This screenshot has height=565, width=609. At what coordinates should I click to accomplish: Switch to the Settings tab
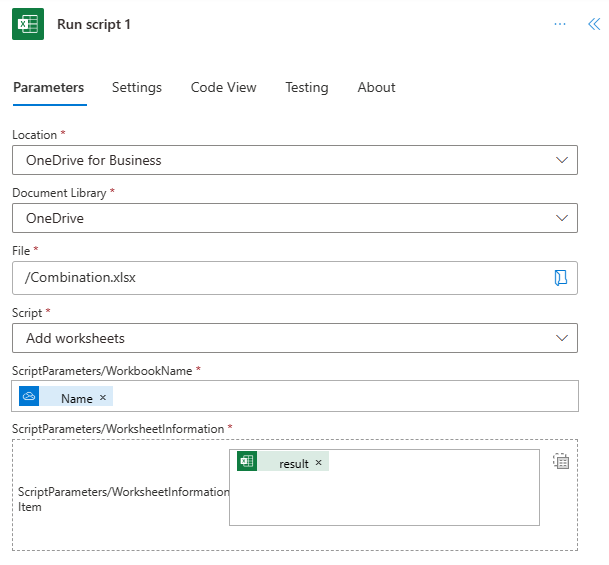point(137,88)
